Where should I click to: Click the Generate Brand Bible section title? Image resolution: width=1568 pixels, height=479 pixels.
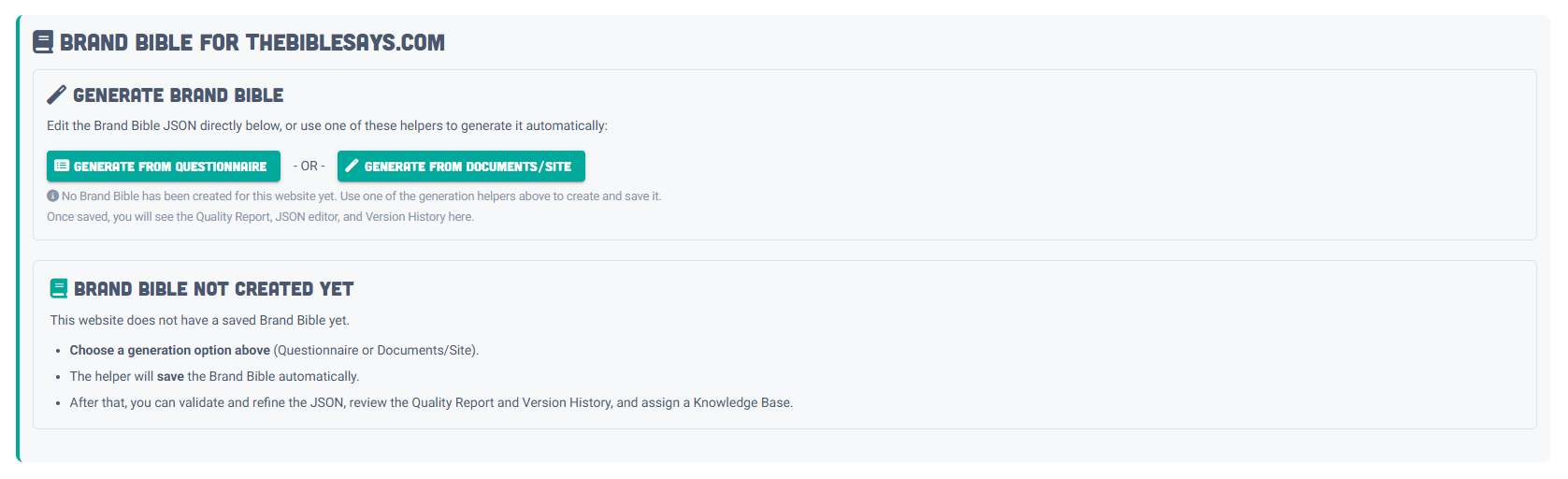point(178,95)
